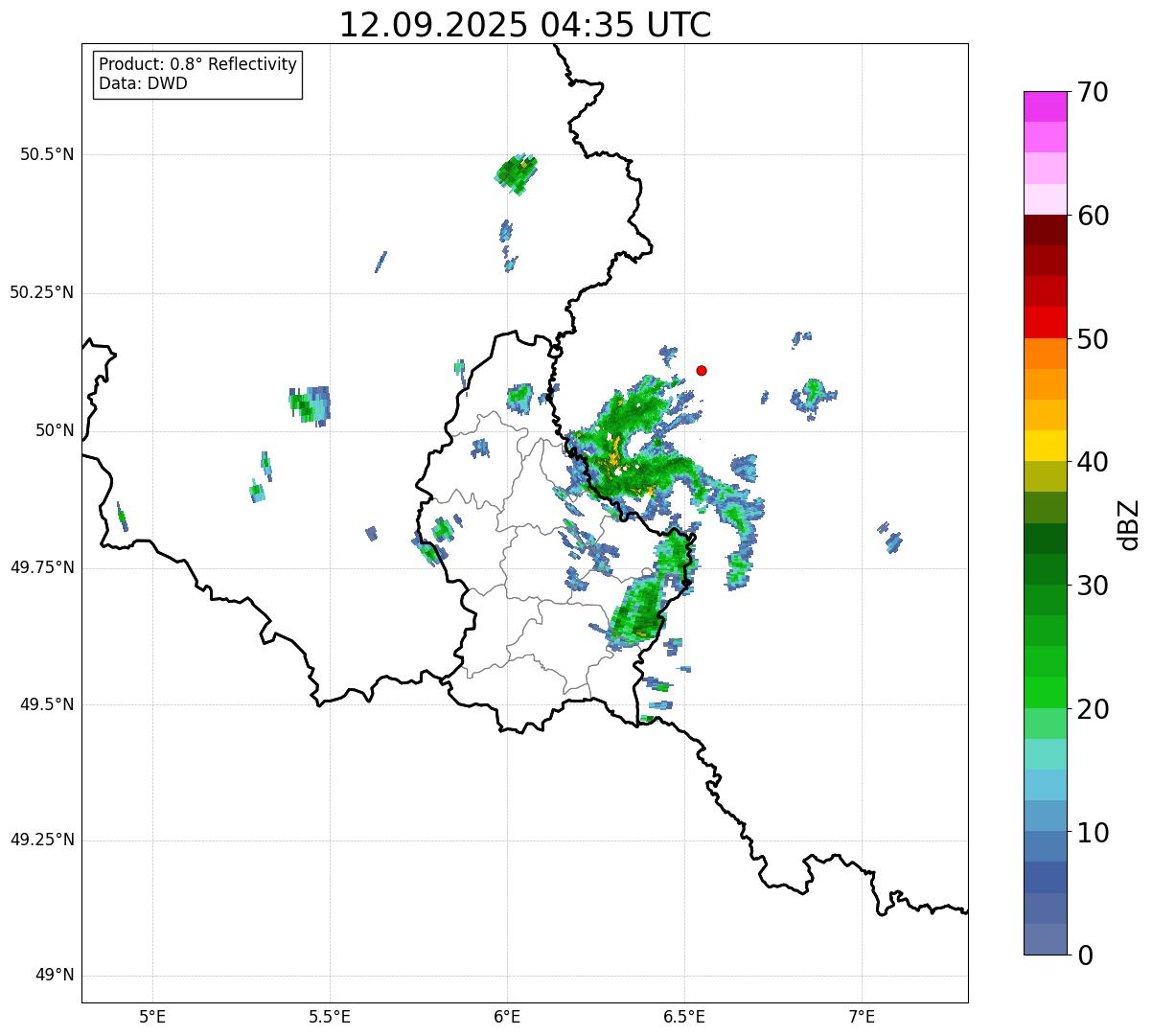Viewport: 1152px width, 1036px height.
Task: Click the 49.25°N latitude label
Action: [41, 840]
